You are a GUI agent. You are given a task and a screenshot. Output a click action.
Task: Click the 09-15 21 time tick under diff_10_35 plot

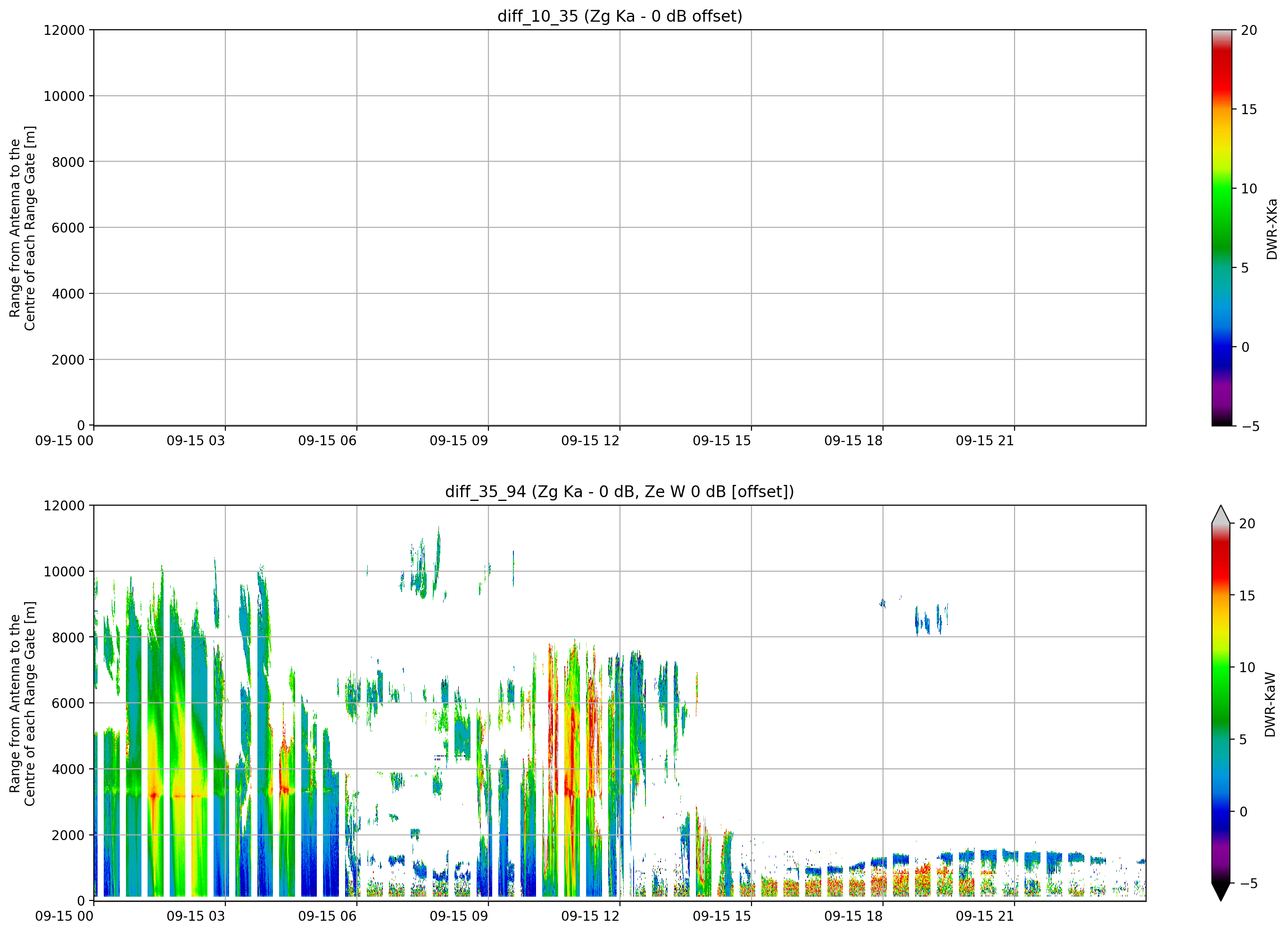point(985,441)
